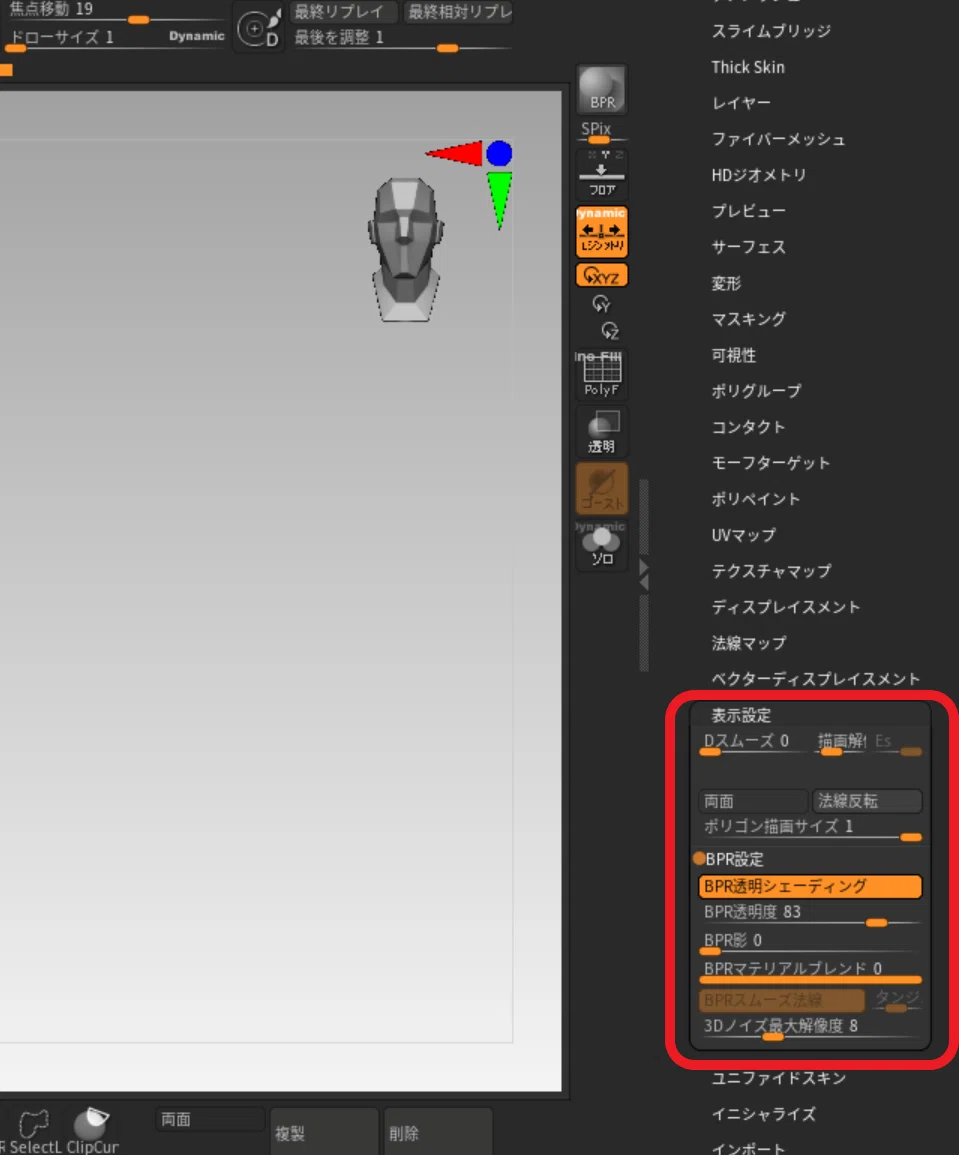Click the BPR render sphere icon
The width and height of the screenshot is (959, 1155).
click(x=602, y=89)
